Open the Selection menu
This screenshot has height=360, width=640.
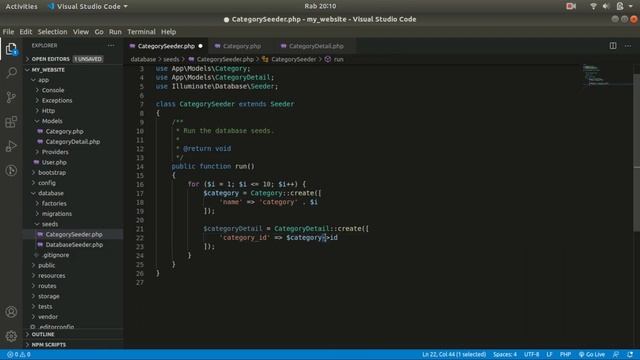(x=52, y=32)
